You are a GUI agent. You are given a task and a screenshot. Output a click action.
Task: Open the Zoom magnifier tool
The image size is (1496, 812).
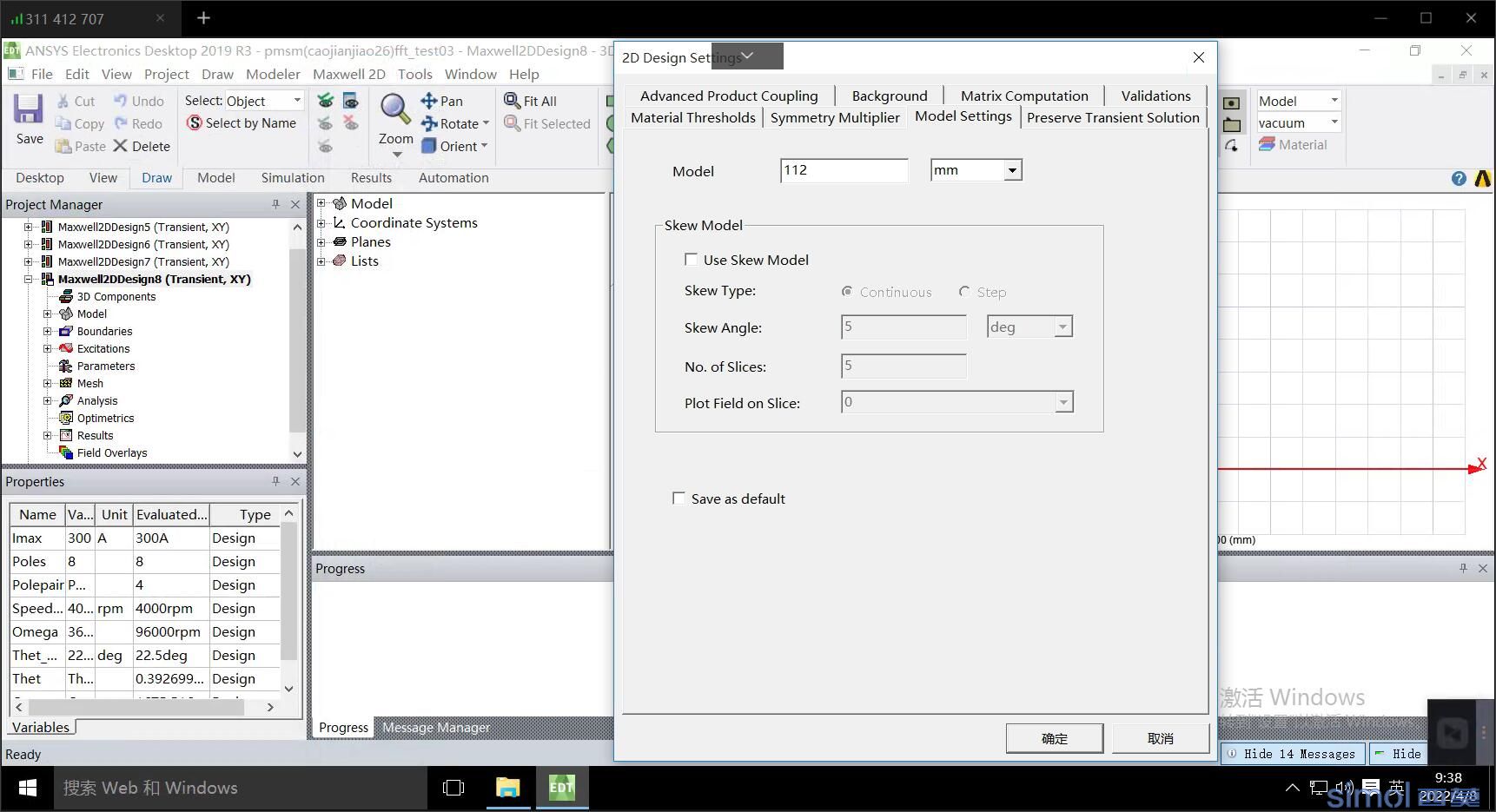pyautogui.click(x=395, y=109)
